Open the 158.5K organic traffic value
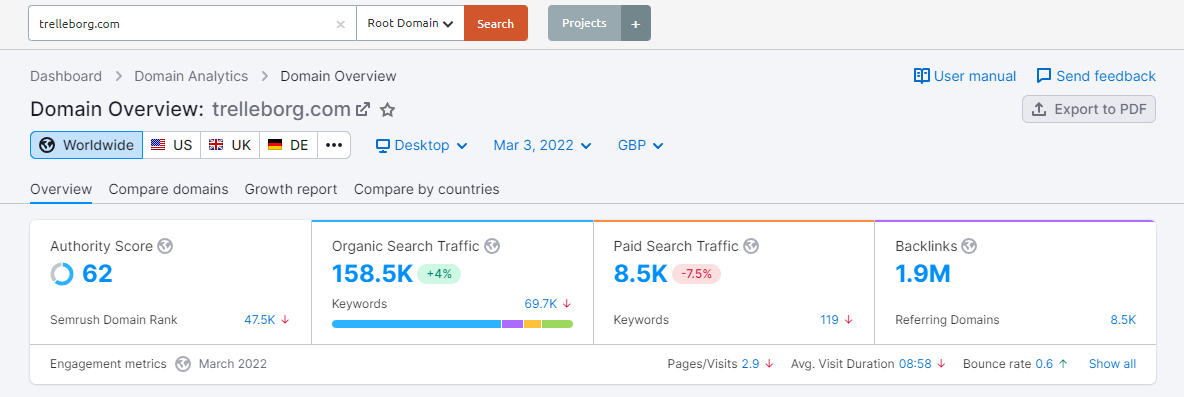1184x397 pixels. [x=372, y=273]
